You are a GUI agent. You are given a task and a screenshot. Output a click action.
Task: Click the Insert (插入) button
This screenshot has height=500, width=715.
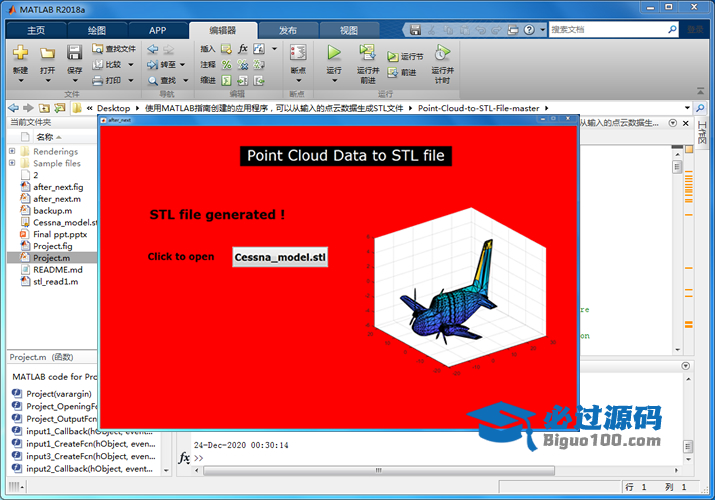coord(207,48)
